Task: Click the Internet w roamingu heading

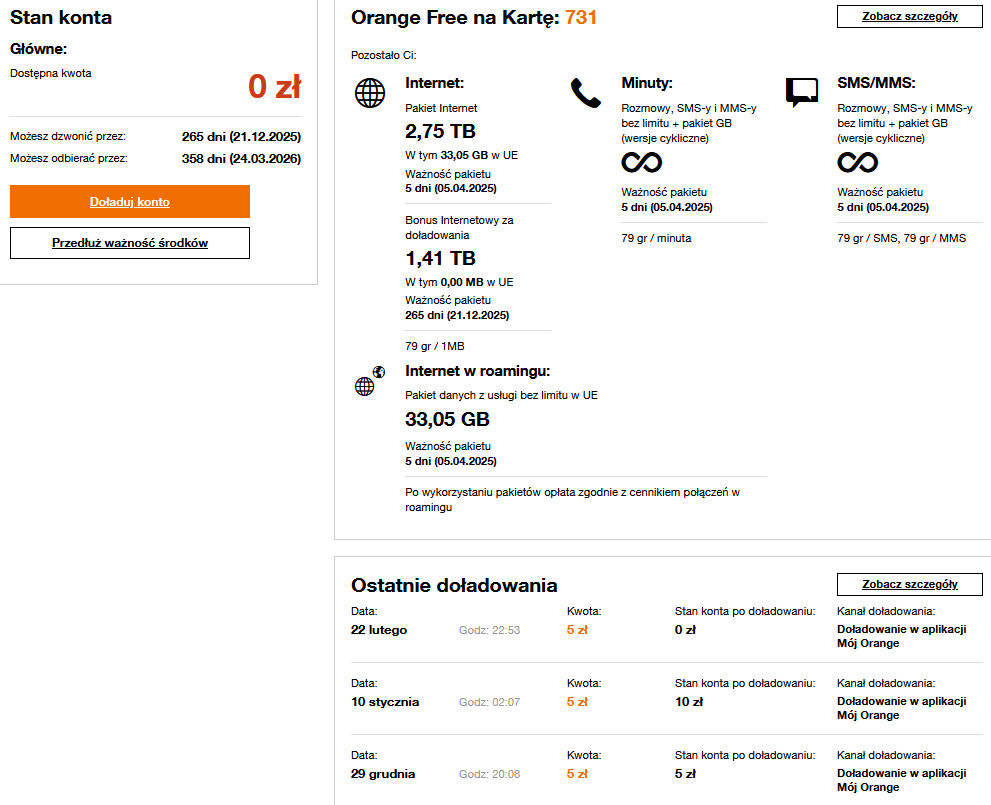Action: 478,371
